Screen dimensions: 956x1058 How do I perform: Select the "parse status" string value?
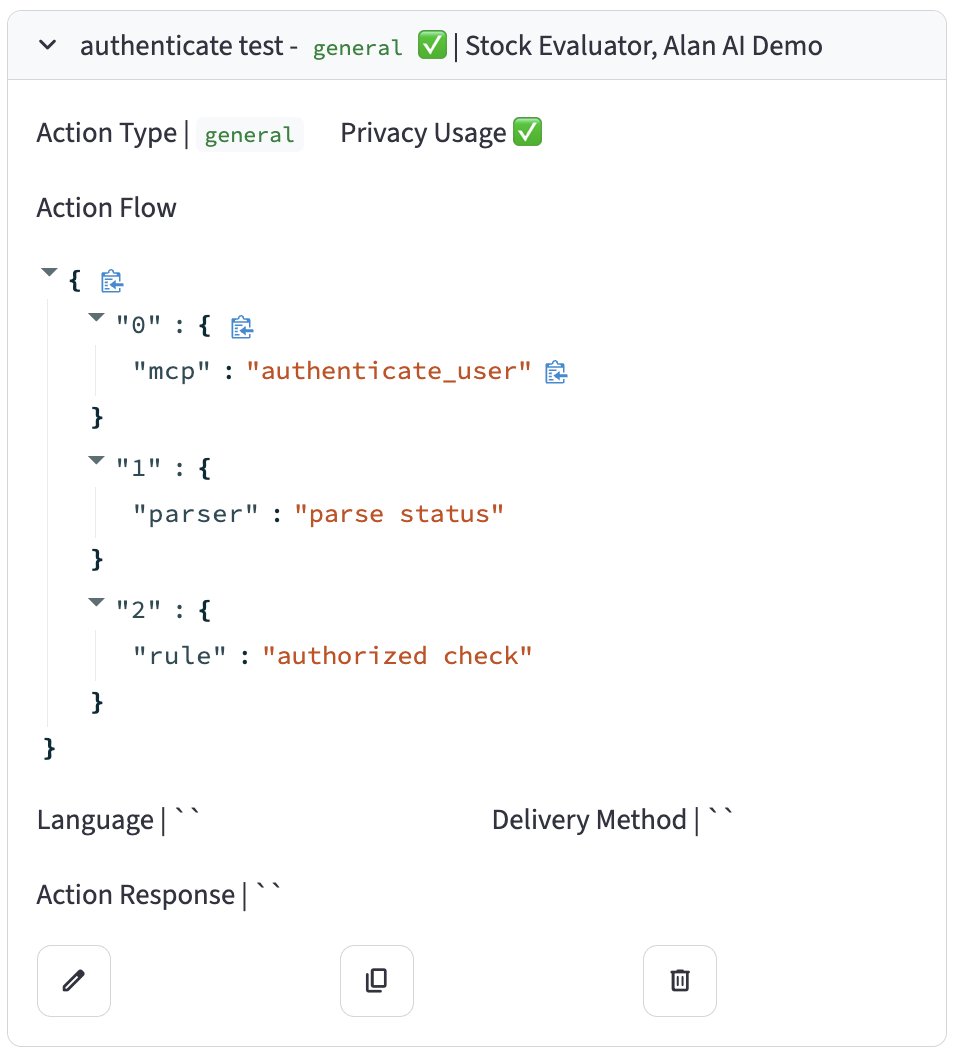399,514
